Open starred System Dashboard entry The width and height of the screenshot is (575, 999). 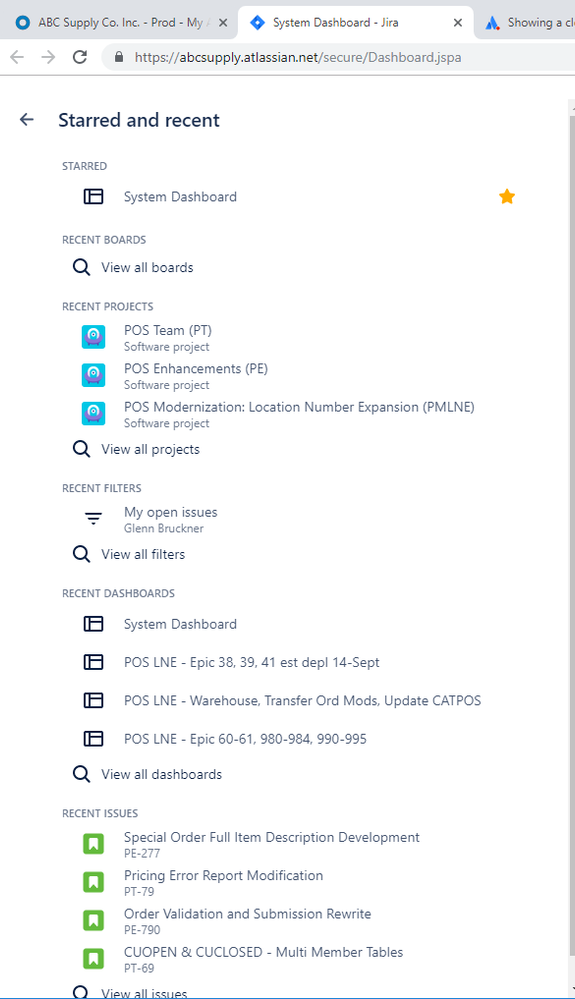pyautogui.click(x=180, y=197)
